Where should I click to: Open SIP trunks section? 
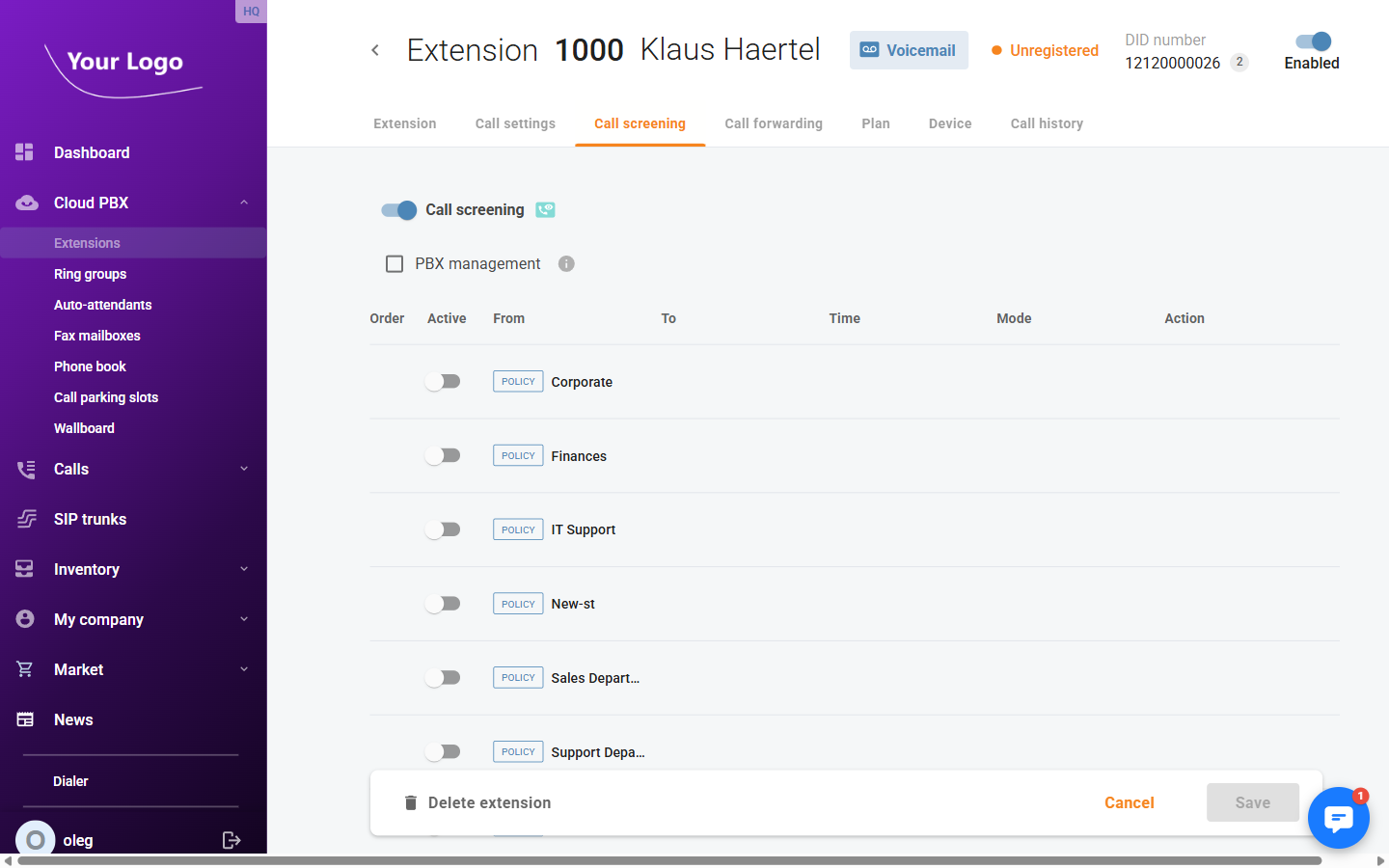point(90,519)
